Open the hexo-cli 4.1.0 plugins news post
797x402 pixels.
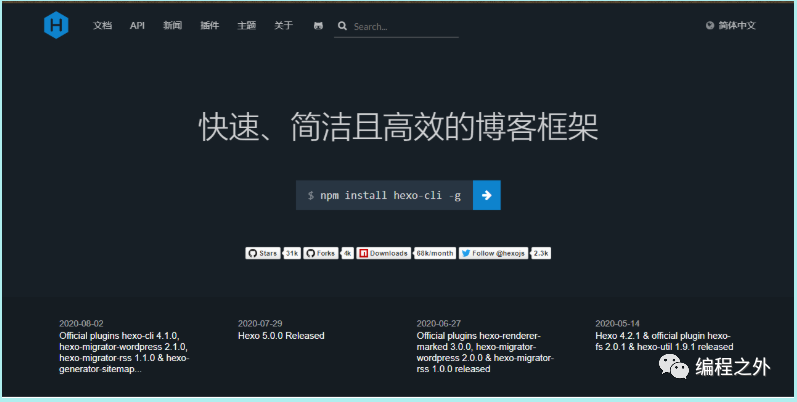tap(124, 352)
